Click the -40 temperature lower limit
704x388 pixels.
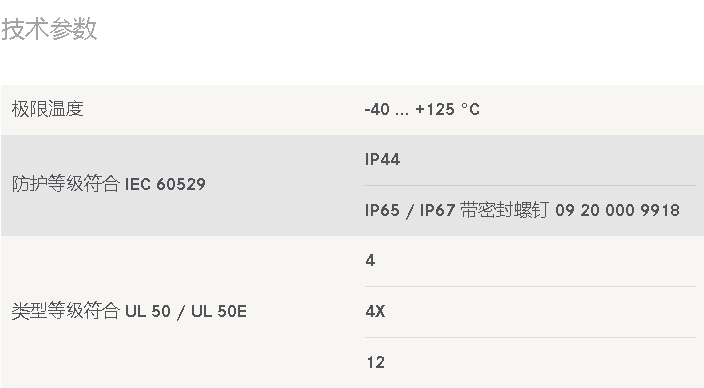coord(377,110)
